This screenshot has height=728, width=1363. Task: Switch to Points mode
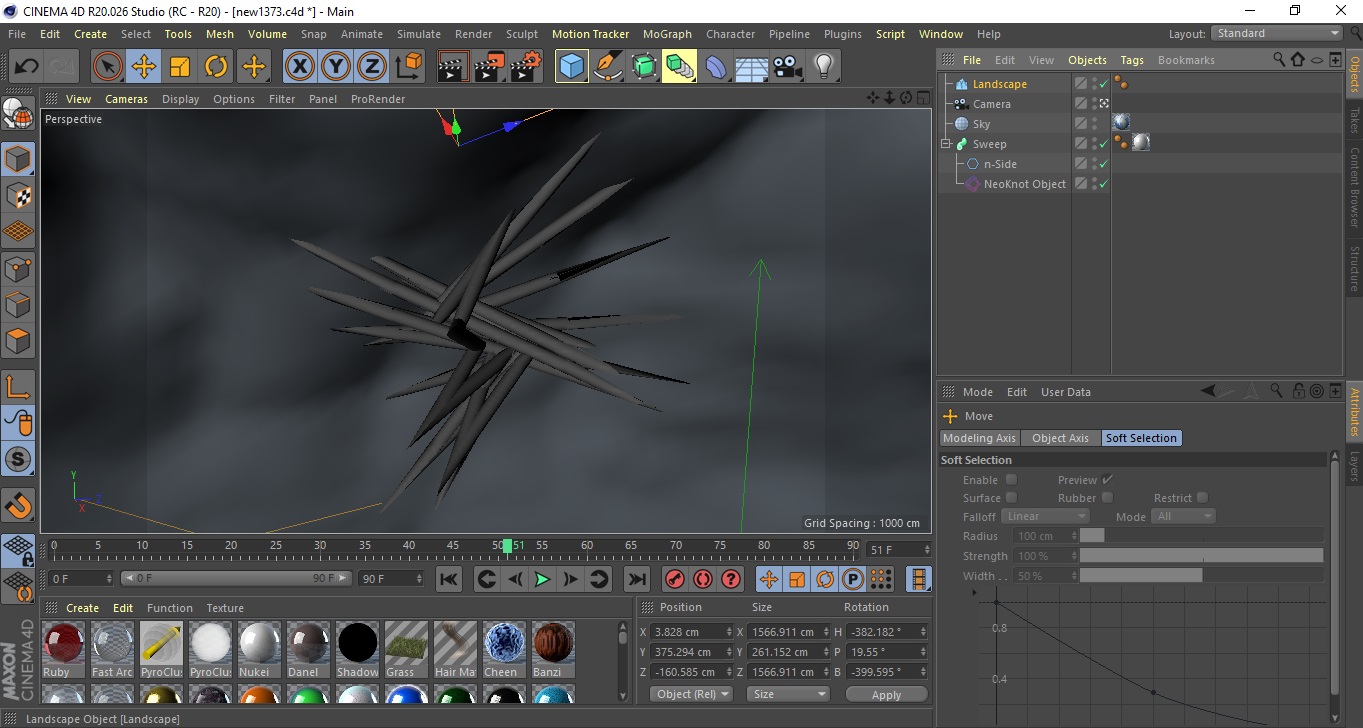click(18, 269)
